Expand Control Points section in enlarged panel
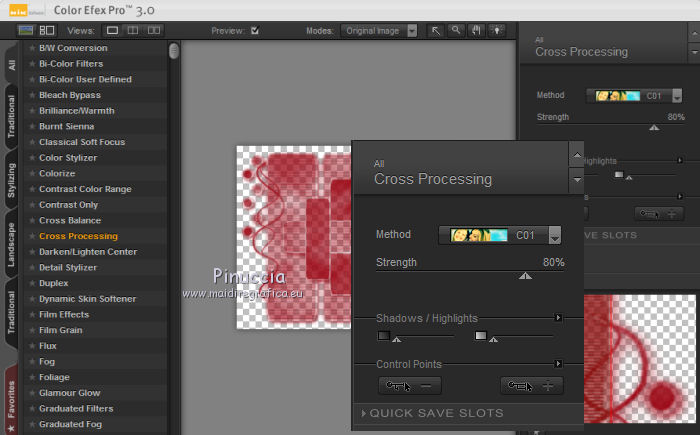Image resolution: width=700 pixels, height=435 pixels. [558, 364]
